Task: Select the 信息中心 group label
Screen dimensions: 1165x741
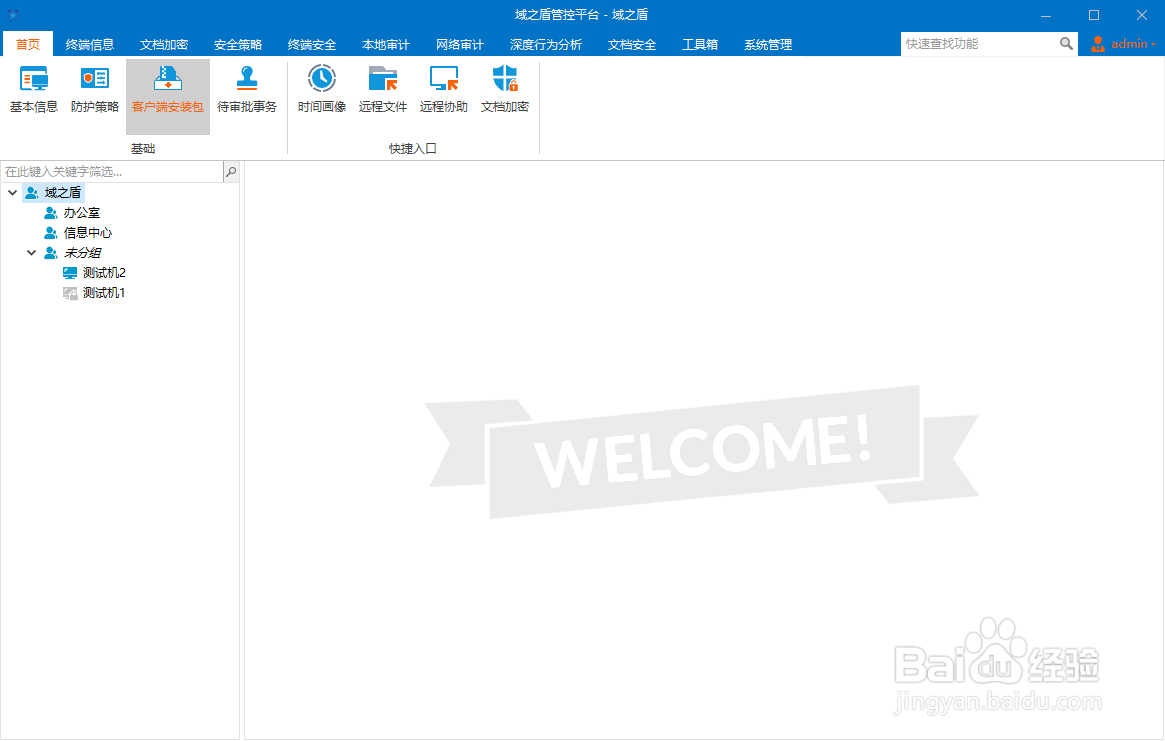Action: point(88,233)
